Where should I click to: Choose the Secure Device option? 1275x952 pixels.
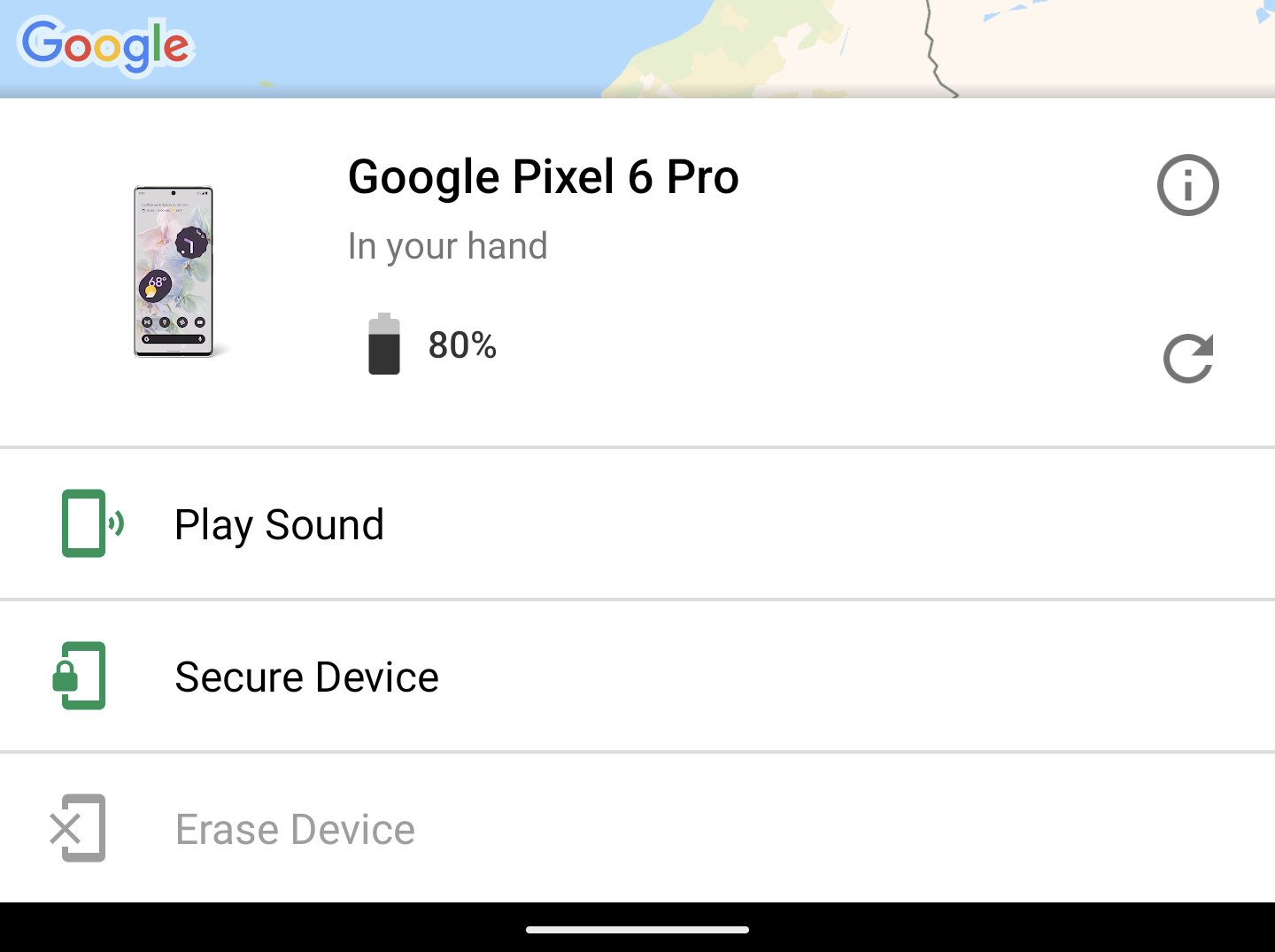pyautogui.click(x=306, y=677)
